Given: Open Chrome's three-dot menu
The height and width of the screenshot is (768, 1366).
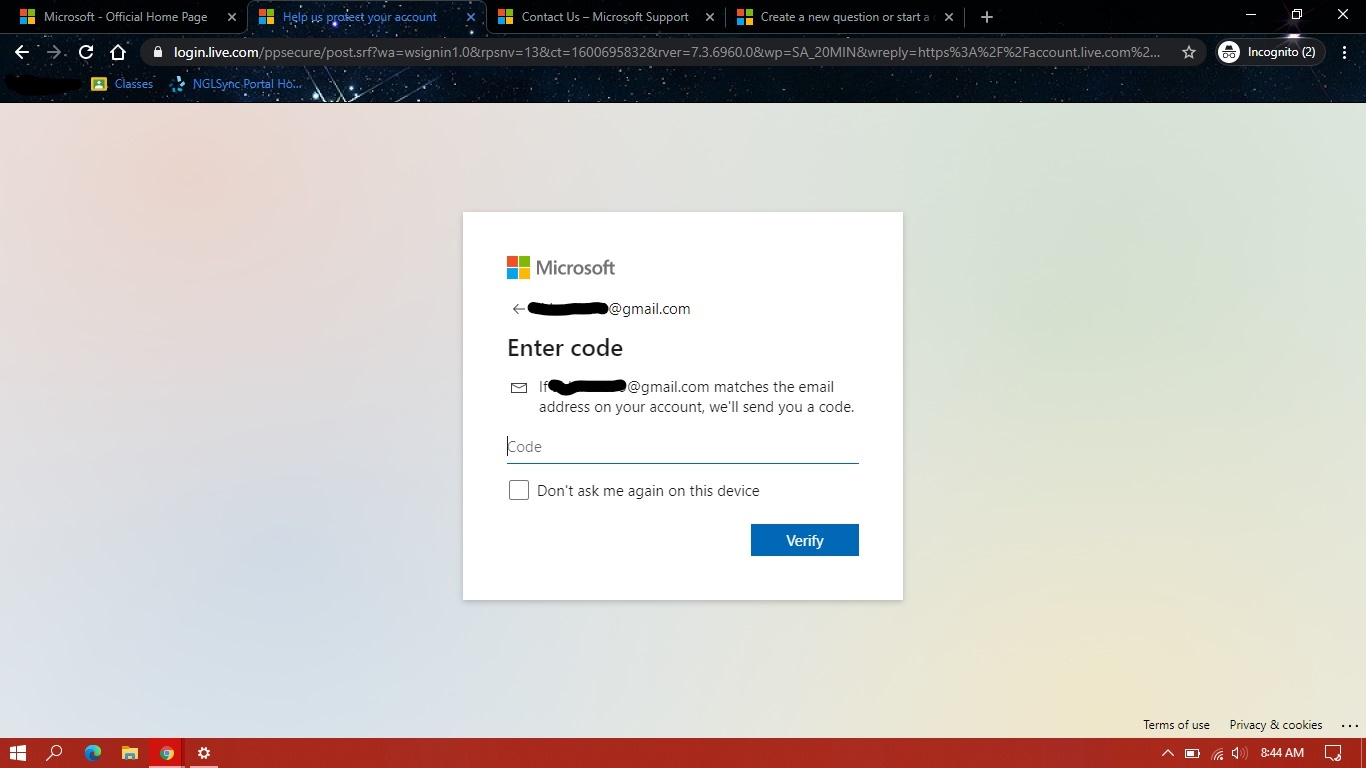Looking at the screenshot, I should click(1346, 52).
